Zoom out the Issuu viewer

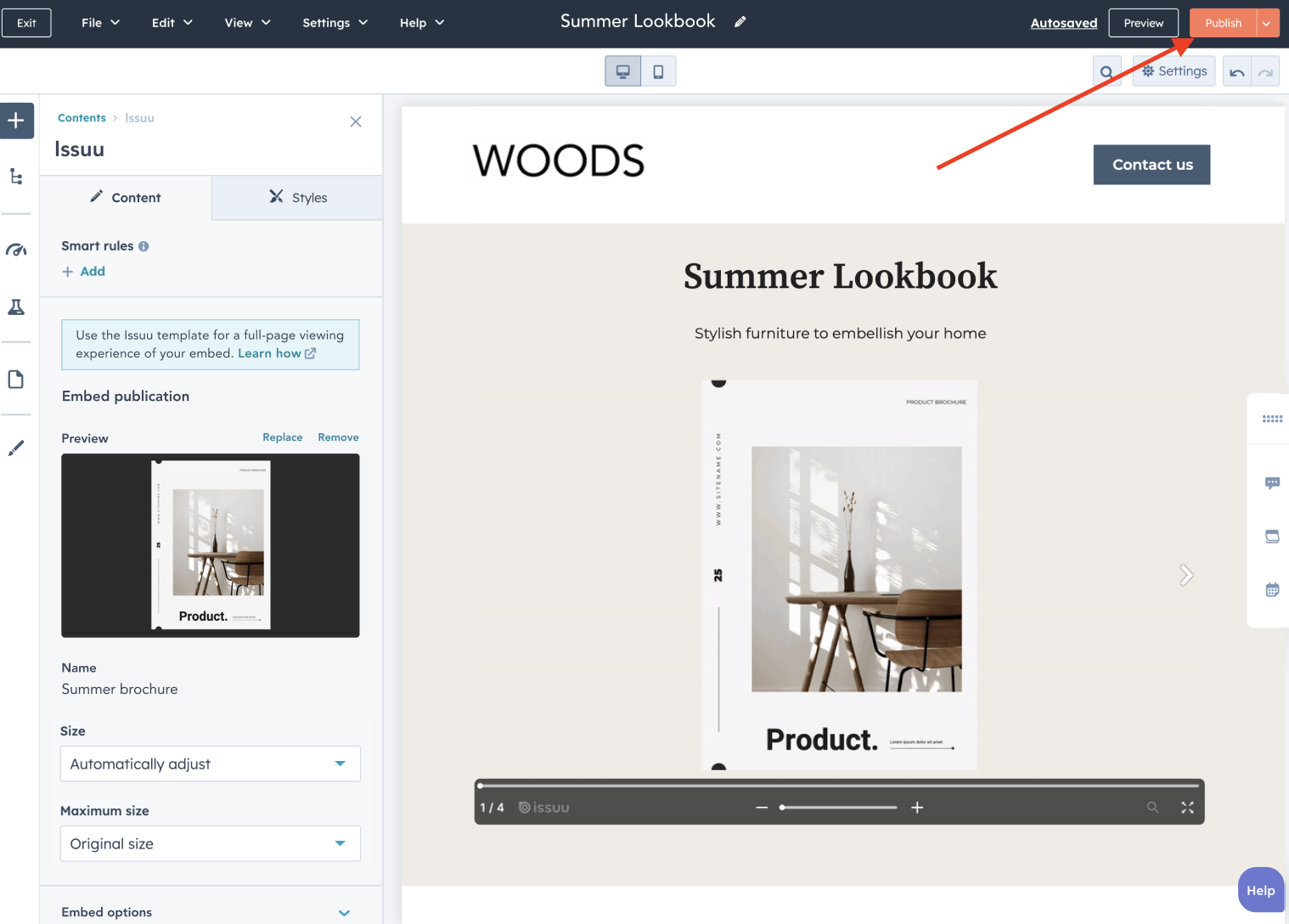click(762, 808)
